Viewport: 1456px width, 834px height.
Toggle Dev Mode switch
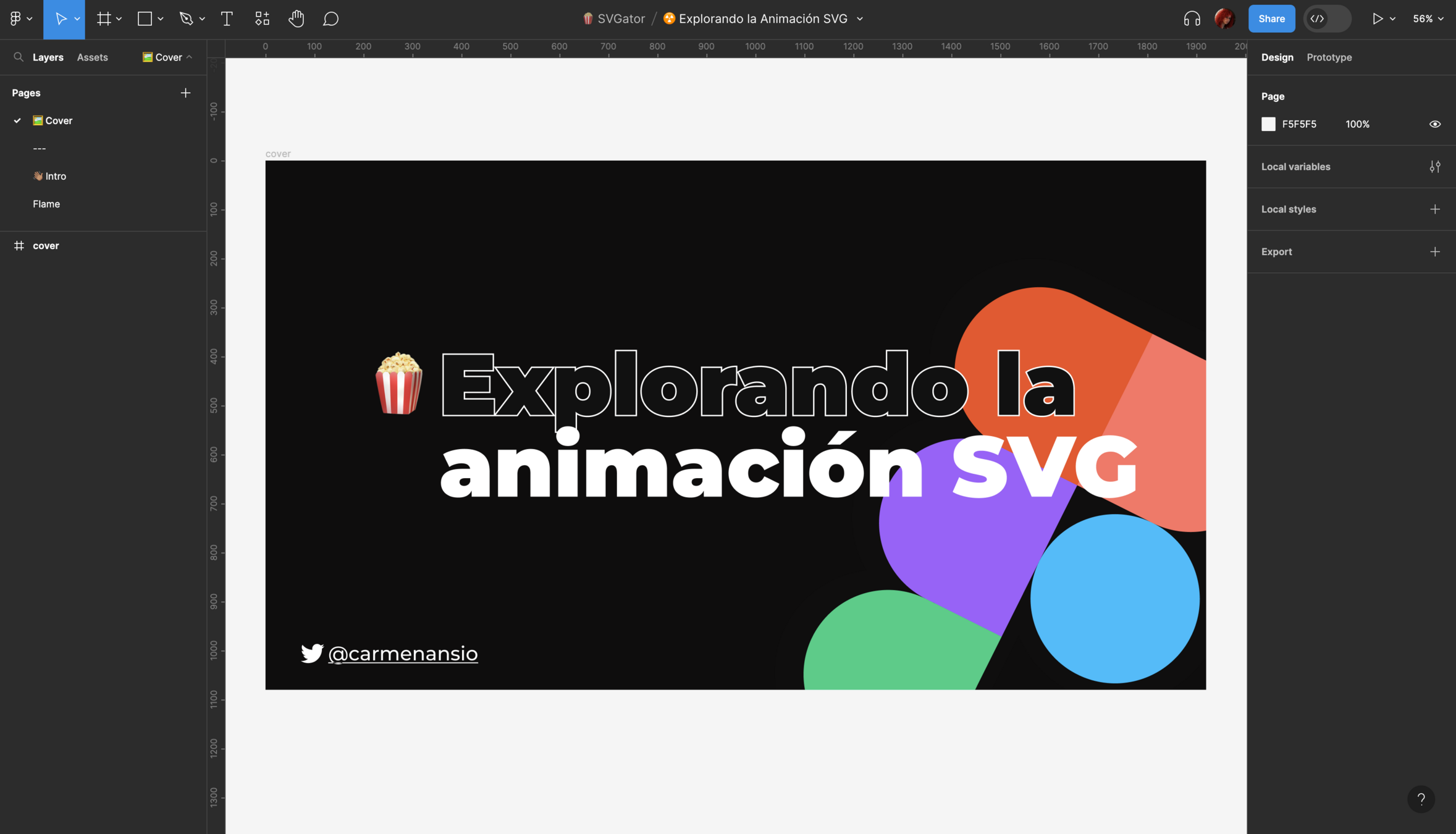(x=1327, y=19)
